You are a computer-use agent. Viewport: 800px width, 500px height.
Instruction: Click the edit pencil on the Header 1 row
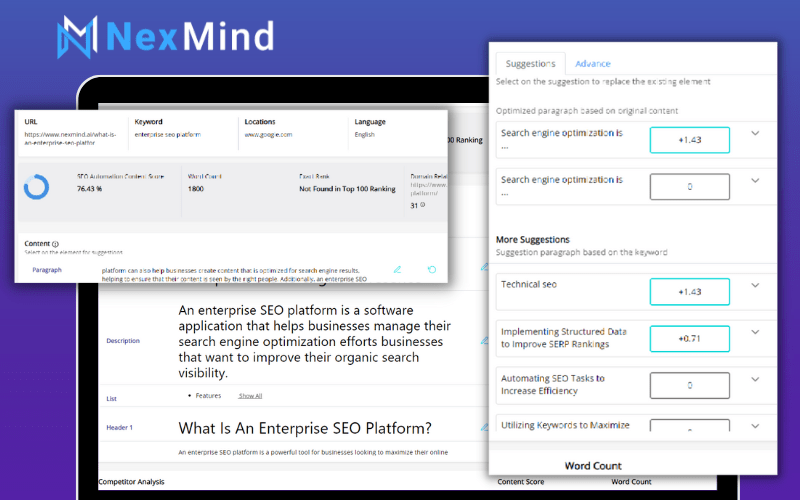pyautogui.click(x=484, y=427)
